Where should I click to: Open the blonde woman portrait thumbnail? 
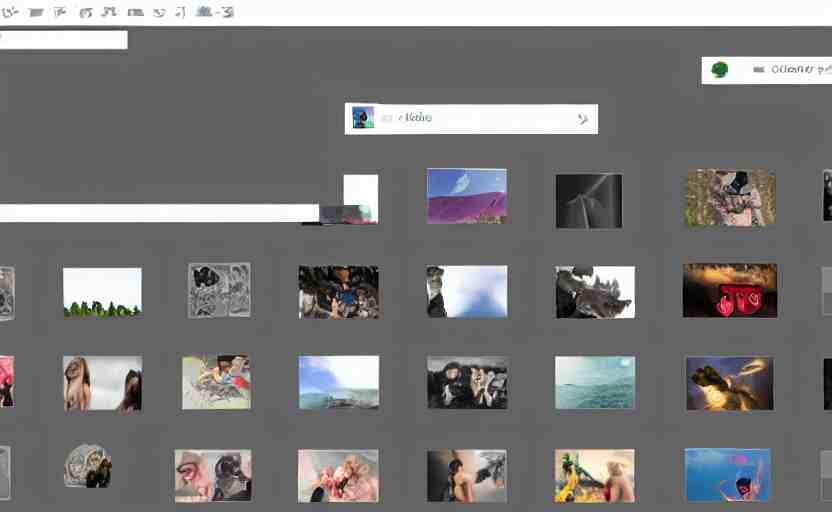pos(101,383)
